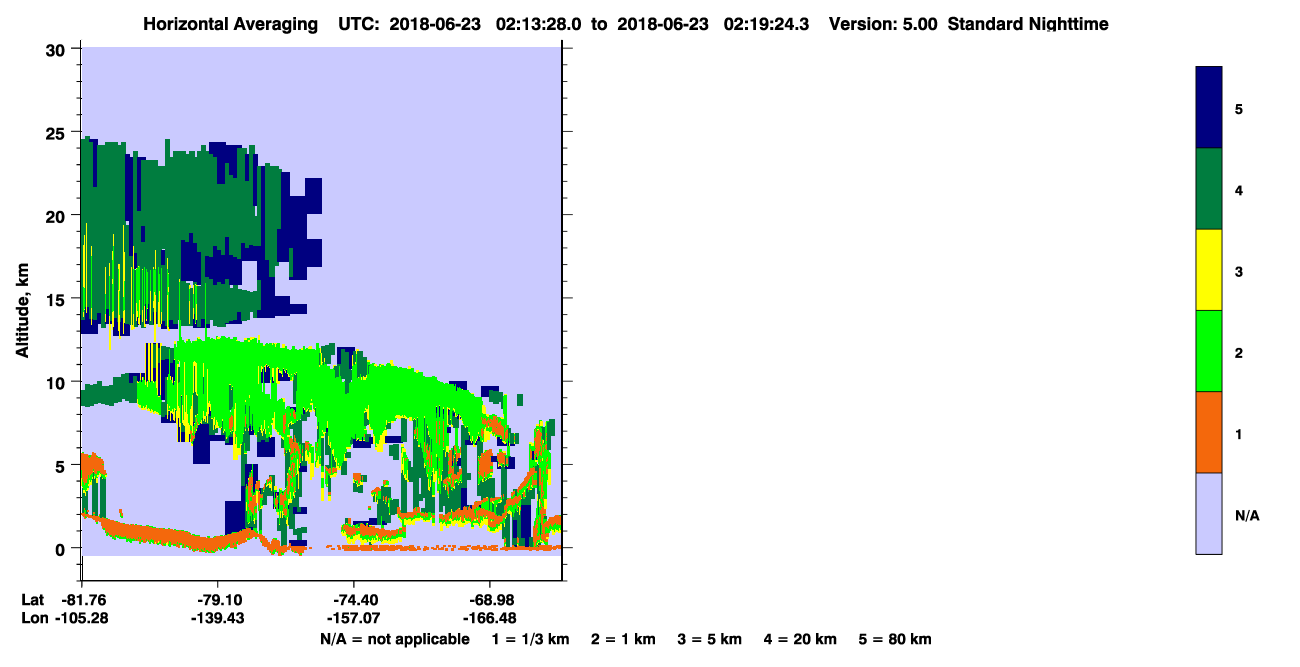Click the 'N/A = not applicable' legend note
Image resolution: width=1300 pixels, height=667 pixels.
[x=394, y=639]
